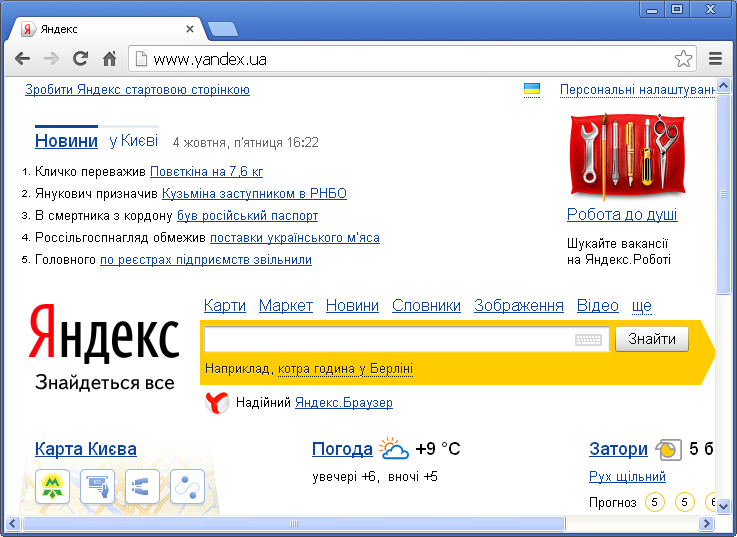Open the Словники service link

[x=426, y=306]
